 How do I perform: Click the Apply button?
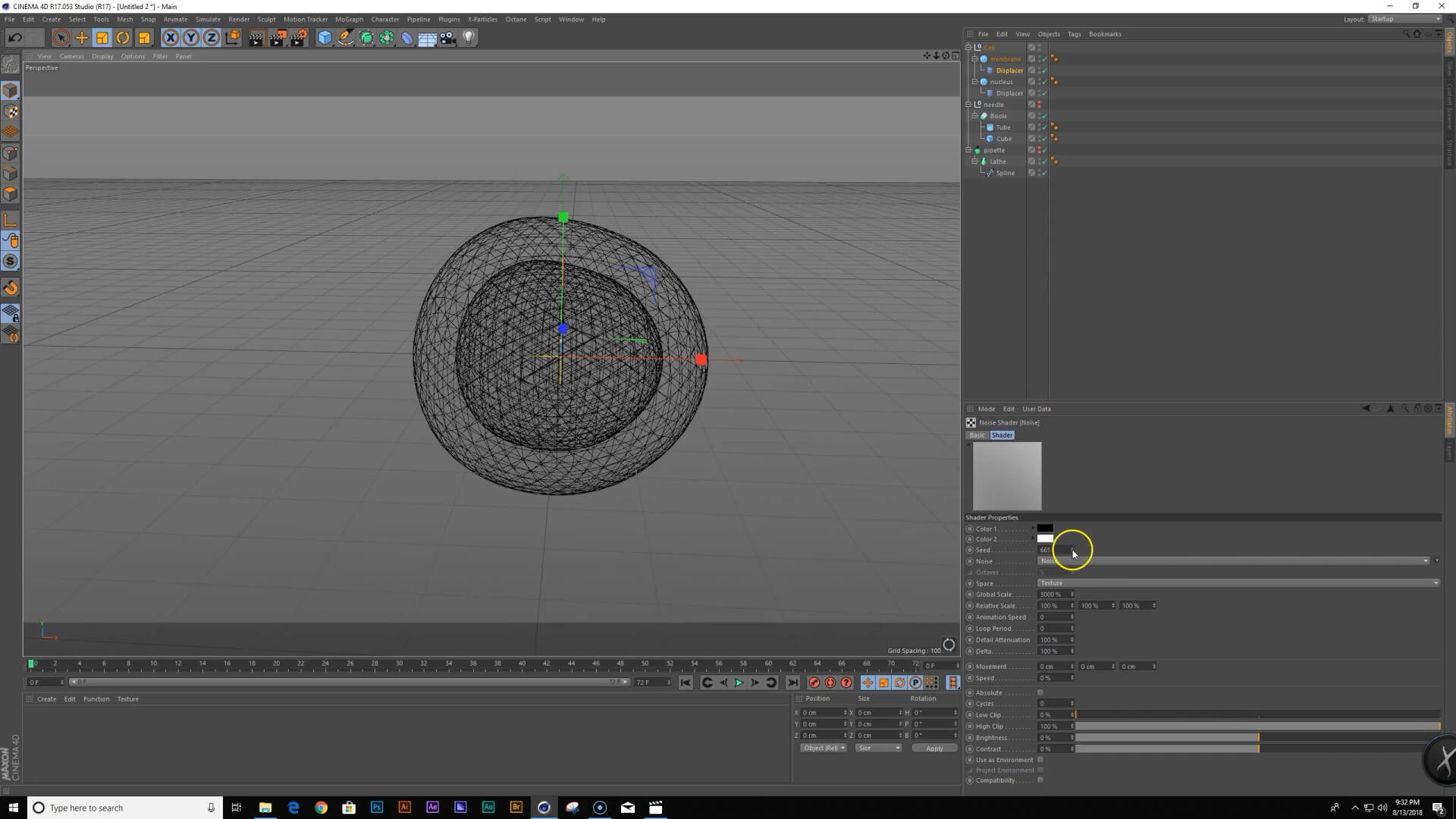tap(934, 748)
